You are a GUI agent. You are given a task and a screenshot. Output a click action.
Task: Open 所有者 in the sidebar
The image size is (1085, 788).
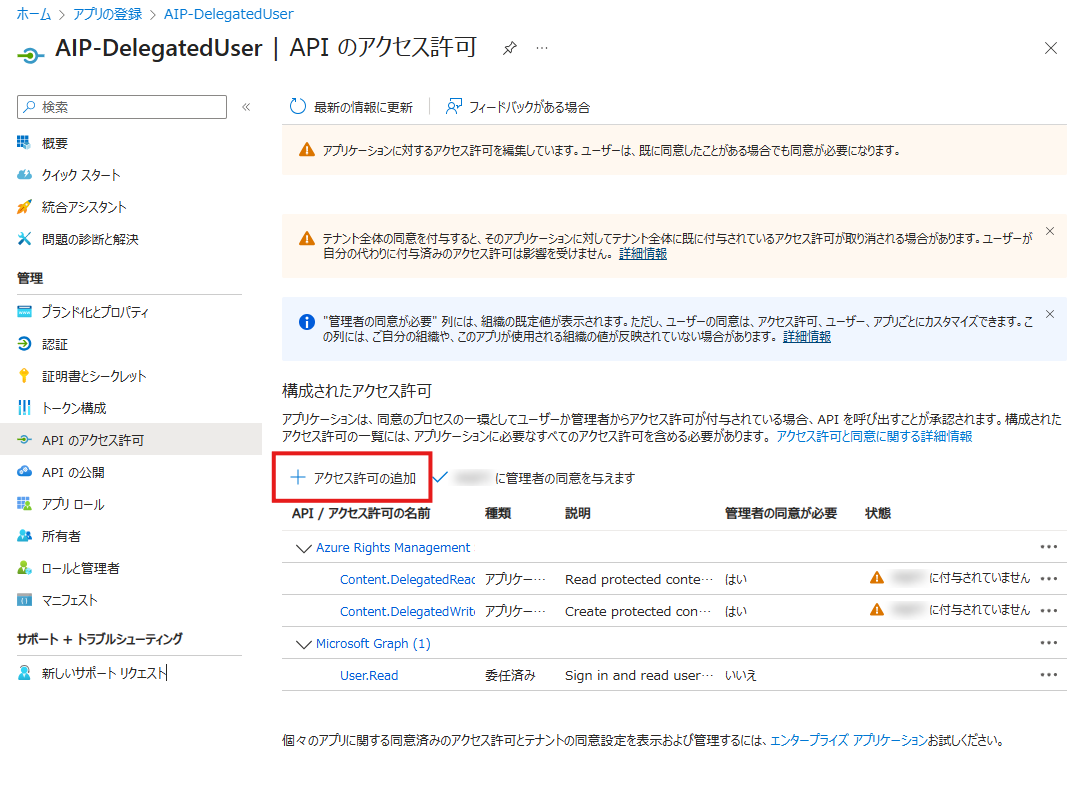[x=61, y=535]
